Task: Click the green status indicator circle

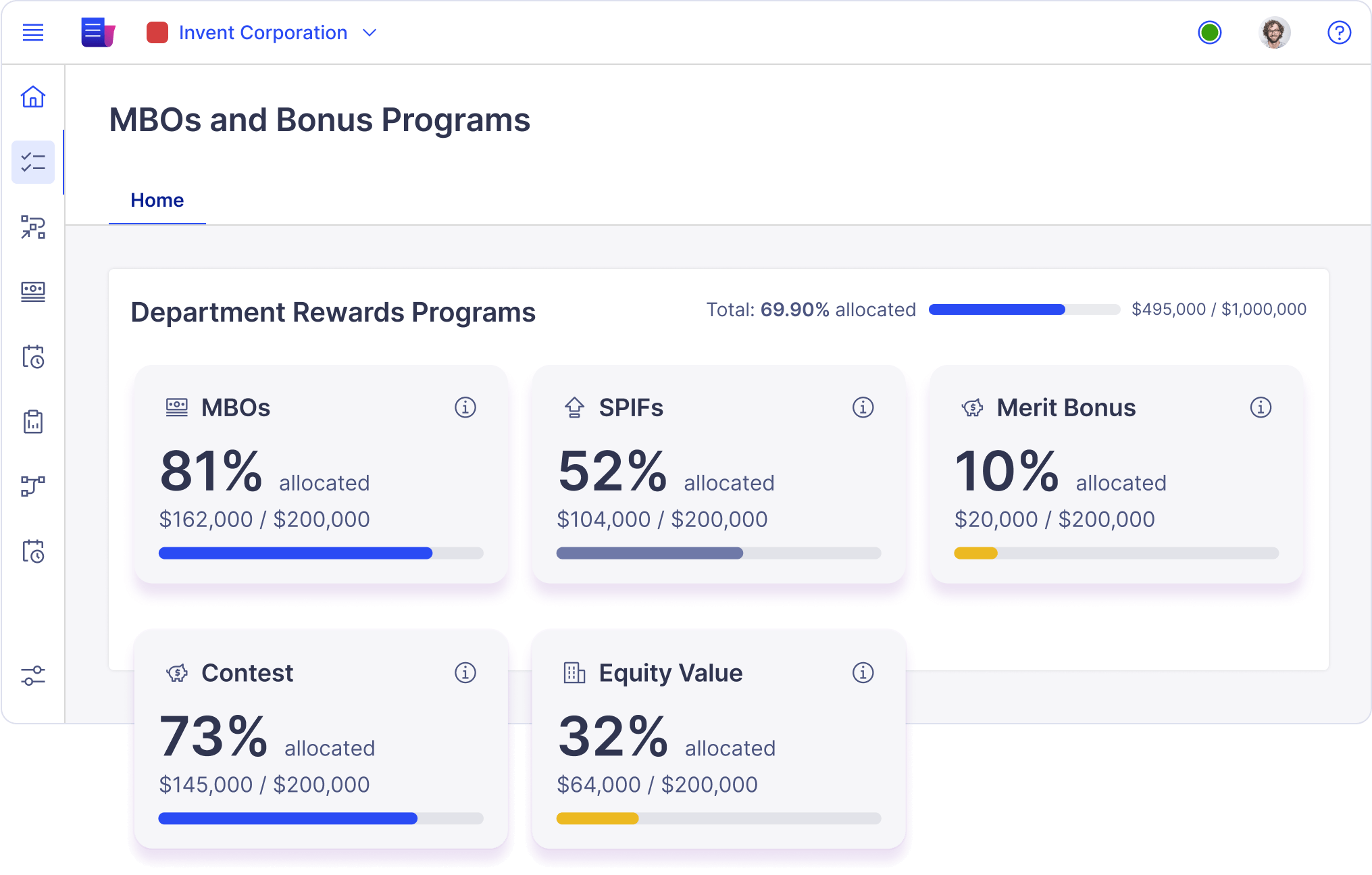Action: pyautogui.click(x=1210, y=32)
